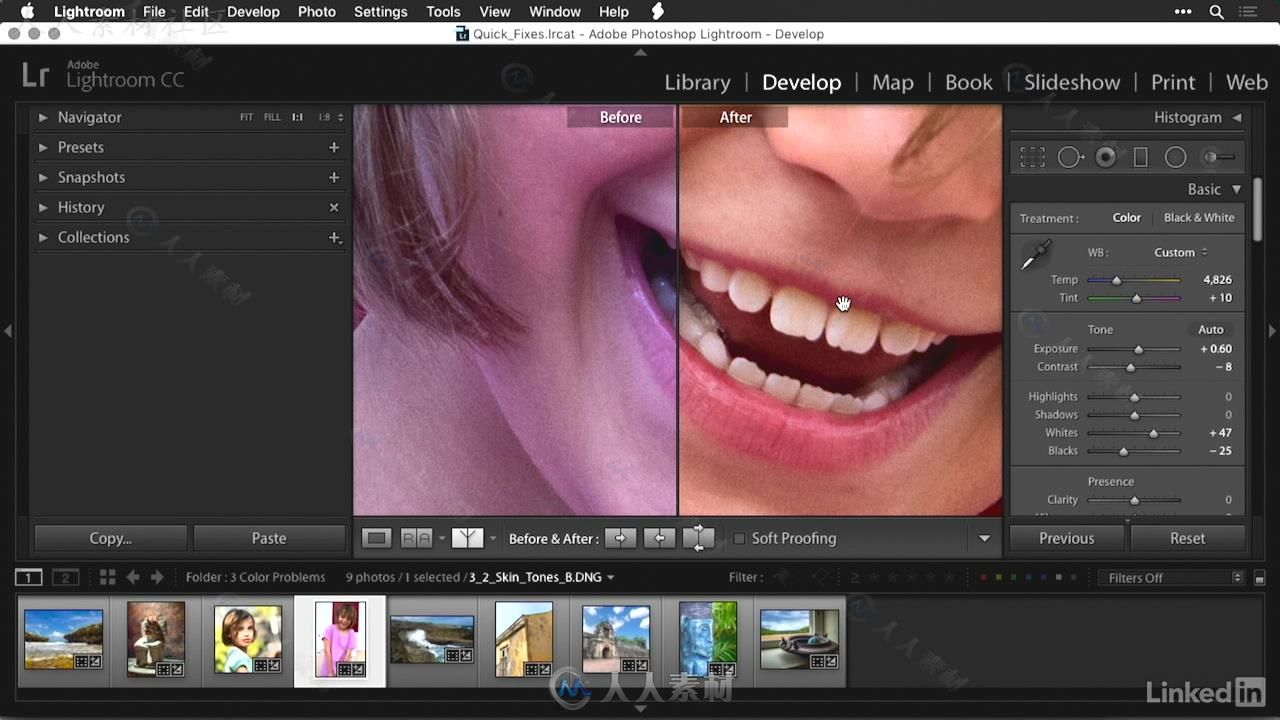Select the Crop Overlay tool
Viewport: 1280px width, 720px height.
point(1032,157)
